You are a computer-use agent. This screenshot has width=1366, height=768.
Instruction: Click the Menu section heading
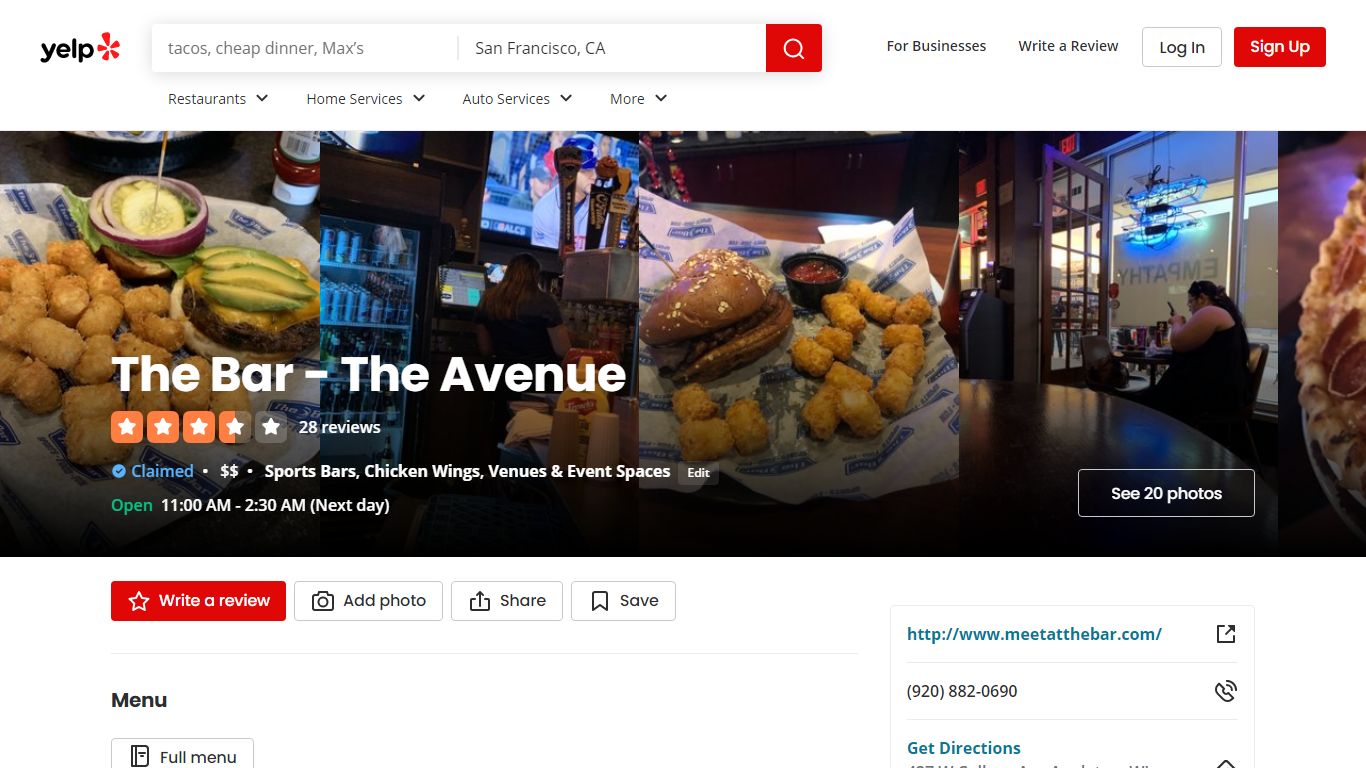[139, 700]
